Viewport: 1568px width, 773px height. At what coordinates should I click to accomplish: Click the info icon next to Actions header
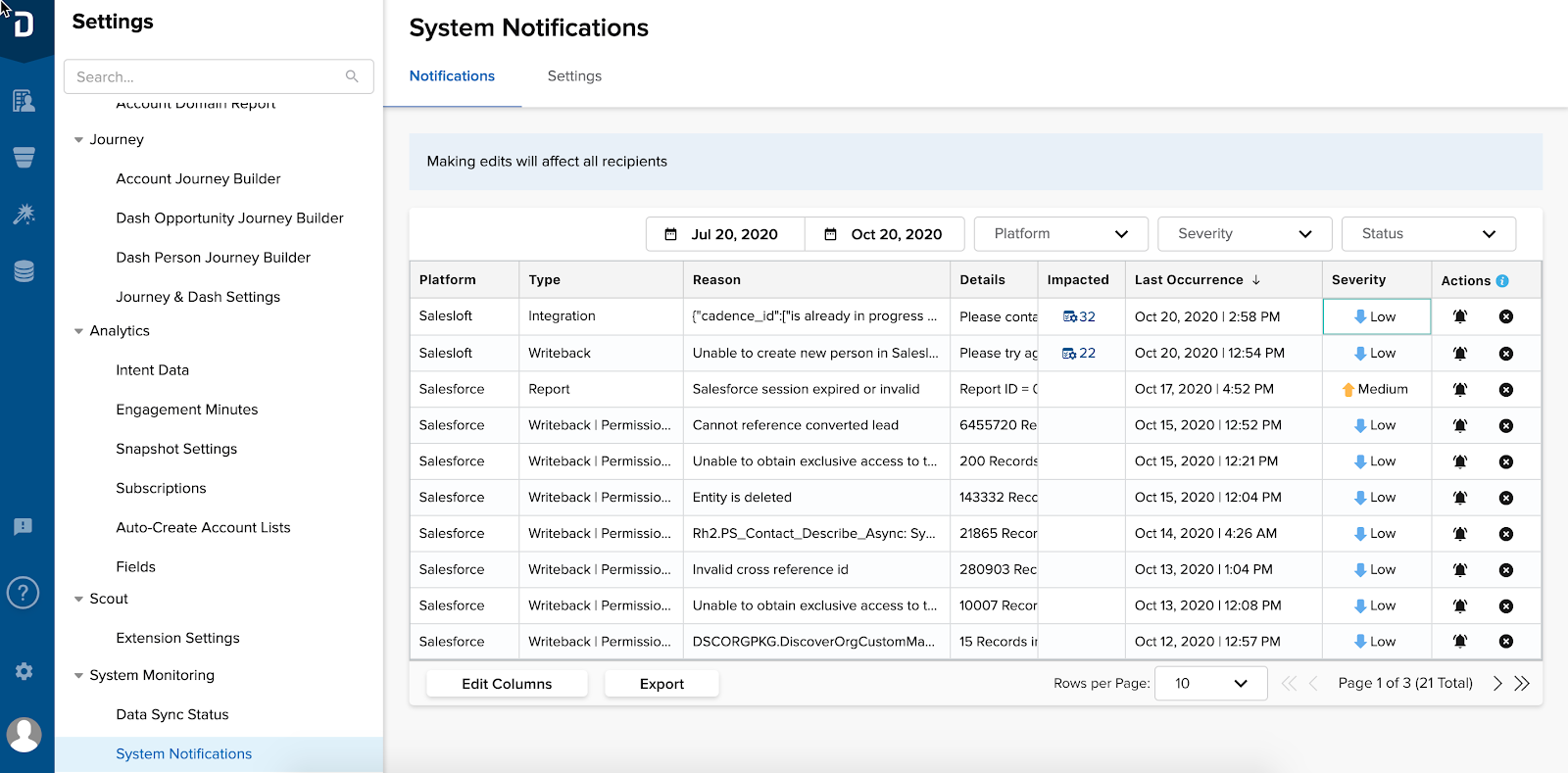tap(1502, 281)
